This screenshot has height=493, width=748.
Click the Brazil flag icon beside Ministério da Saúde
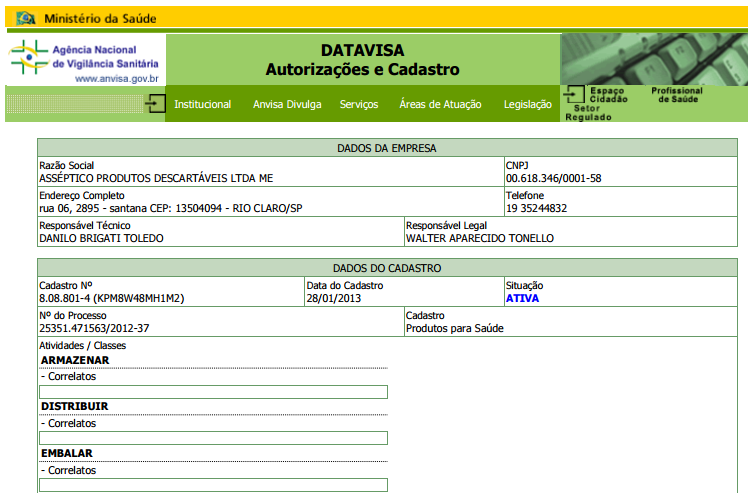[26, 19]
